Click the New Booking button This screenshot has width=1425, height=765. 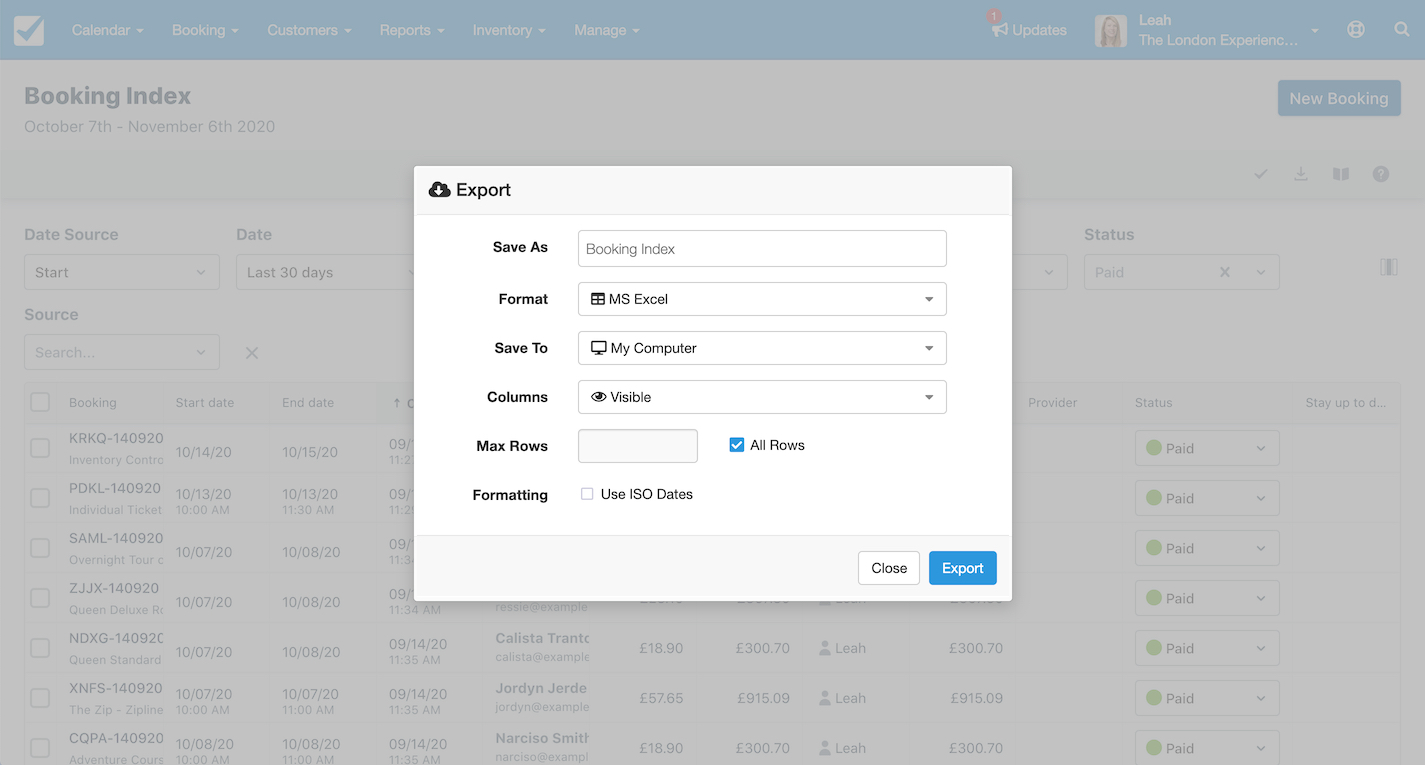coord(1339,98)
